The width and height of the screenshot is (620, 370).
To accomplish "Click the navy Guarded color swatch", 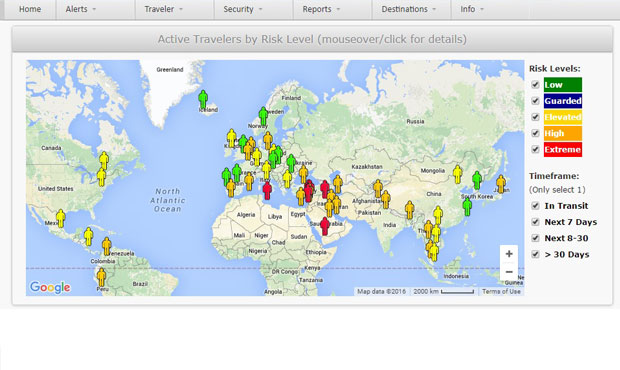I will tap(563, 101).
